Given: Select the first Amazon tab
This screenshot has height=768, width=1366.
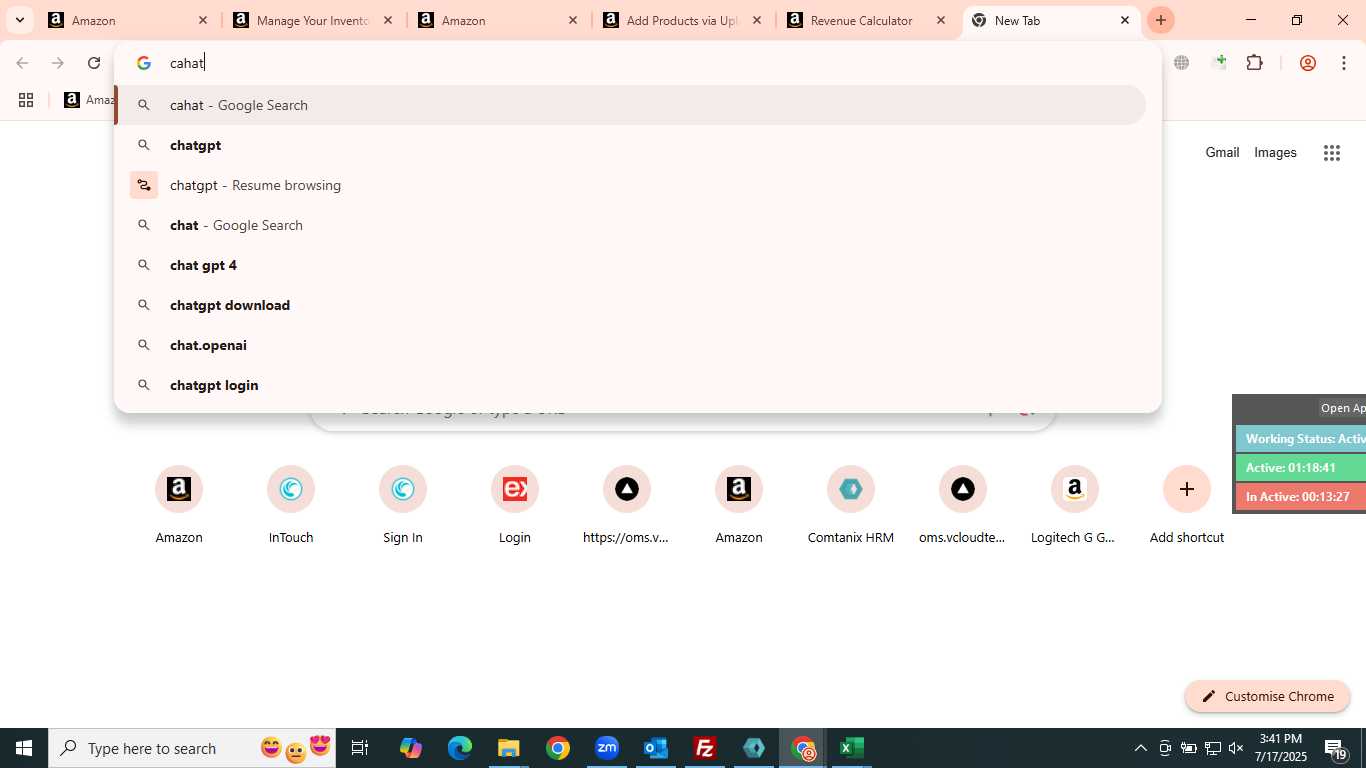Looking at the screenshot, I should pyautogui.click(x=129, y=20).
